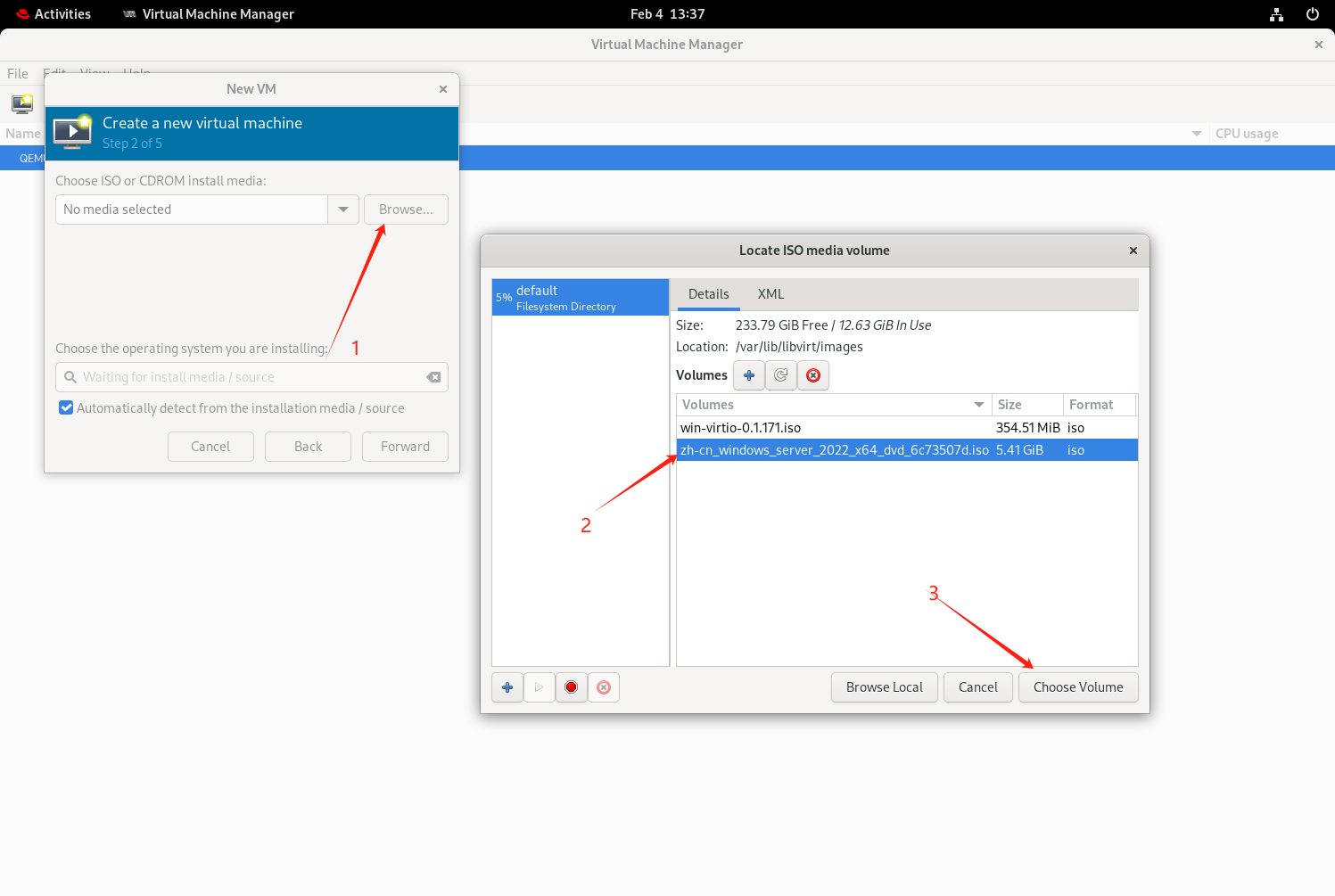Click Browse Local button
This screenshot has width=1335, height=896.
885,687
